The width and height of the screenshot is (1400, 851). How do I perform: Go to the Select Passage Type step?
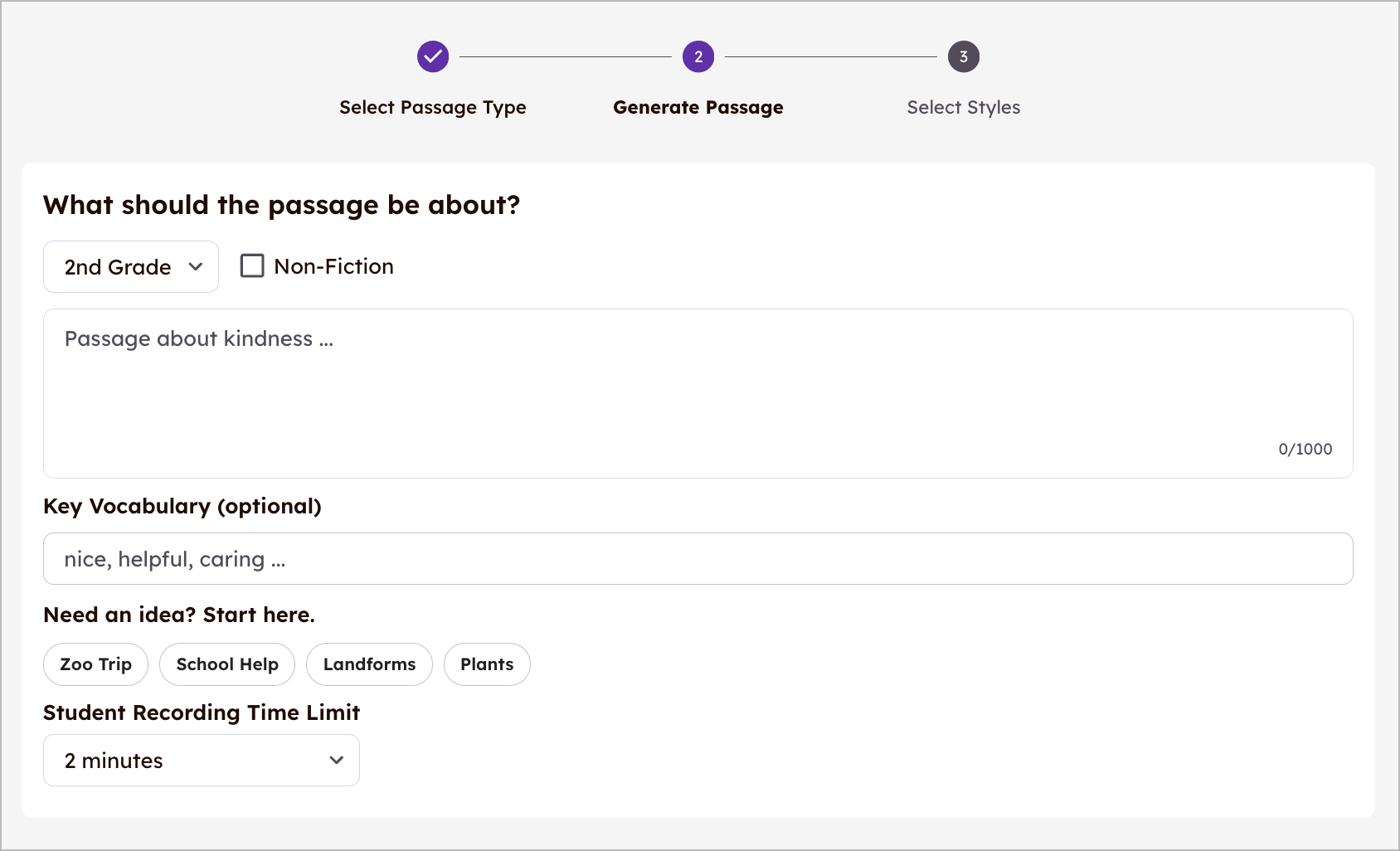coord(432,107)
